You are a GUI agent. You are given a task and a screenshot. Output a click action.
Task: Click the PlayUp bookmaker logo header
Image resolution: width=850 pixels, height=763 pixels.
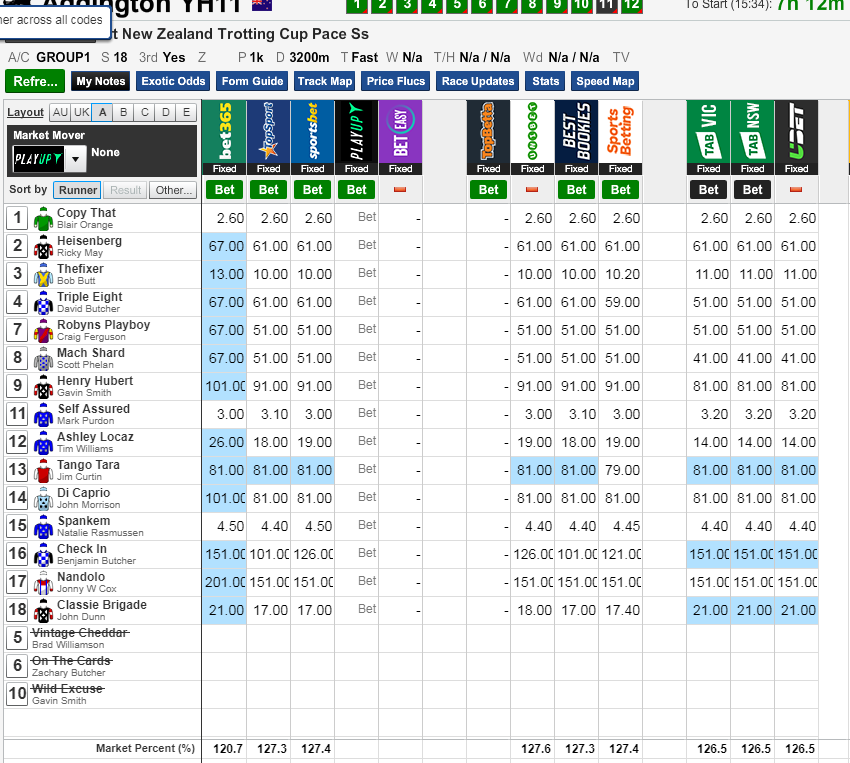click(356, 131)
